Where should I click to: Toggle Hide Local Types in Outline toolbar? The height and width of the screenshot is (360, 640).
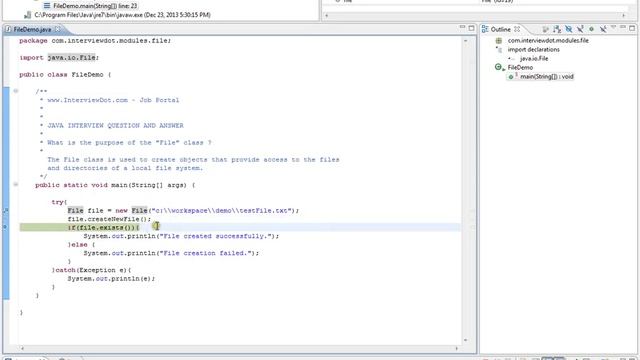(602, 29)
